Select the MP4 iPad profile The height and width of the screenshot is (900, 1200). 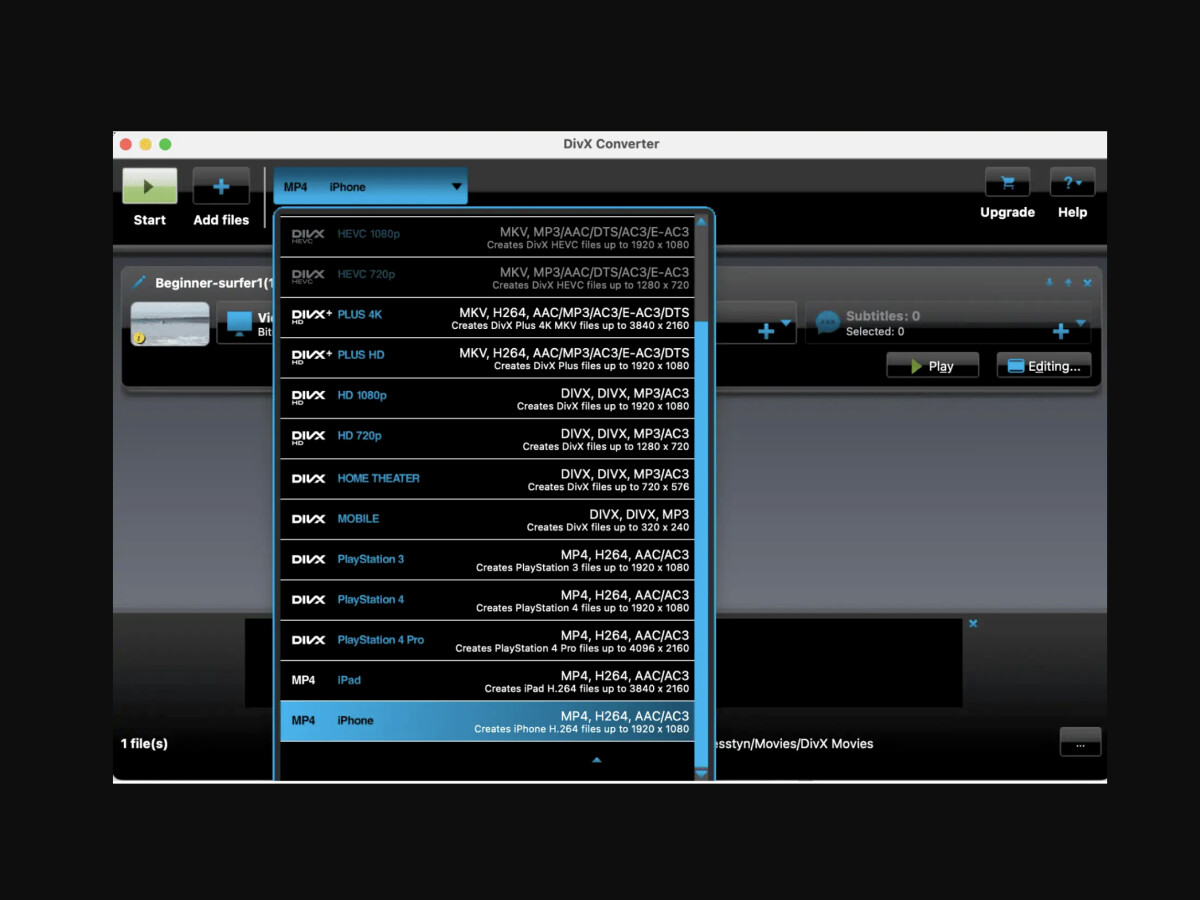click(x=487, y=681)
